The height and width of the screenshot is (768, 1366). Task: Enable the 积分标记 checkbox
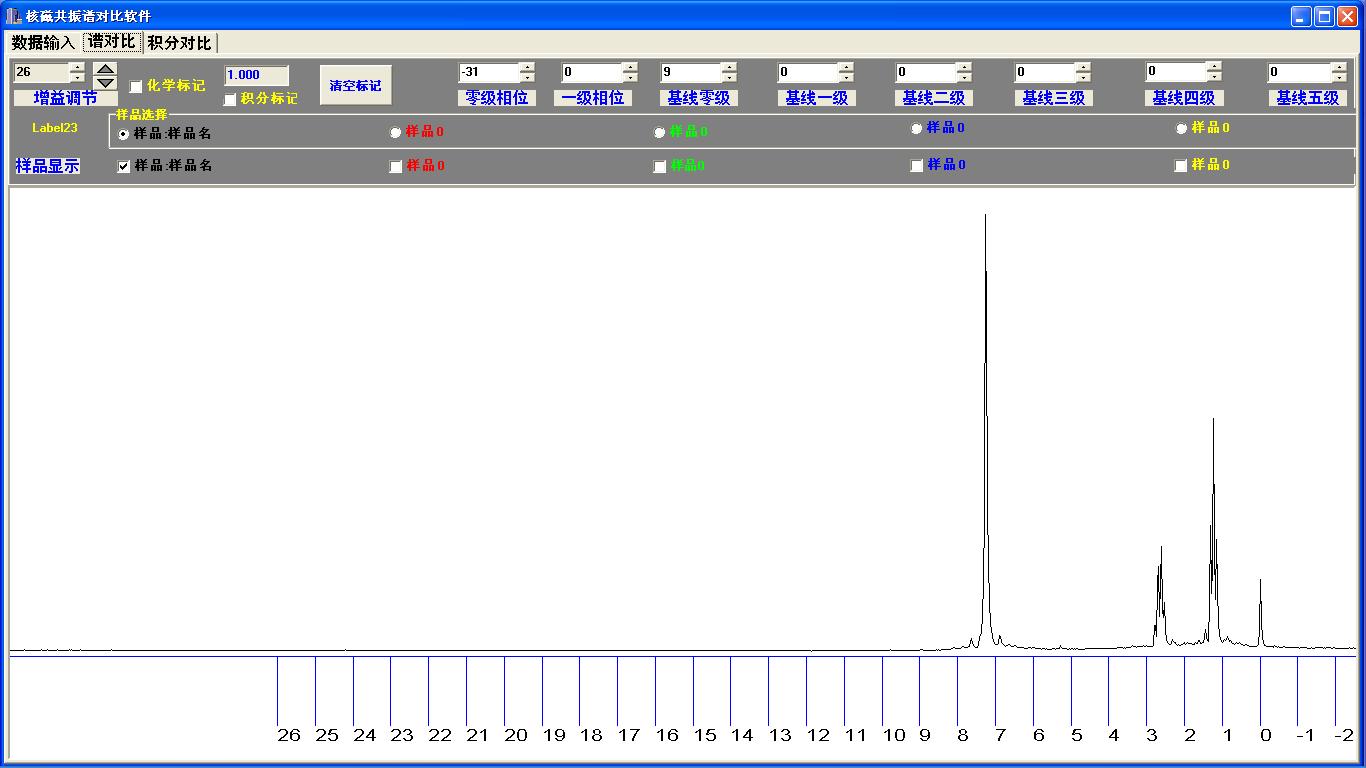230,99
